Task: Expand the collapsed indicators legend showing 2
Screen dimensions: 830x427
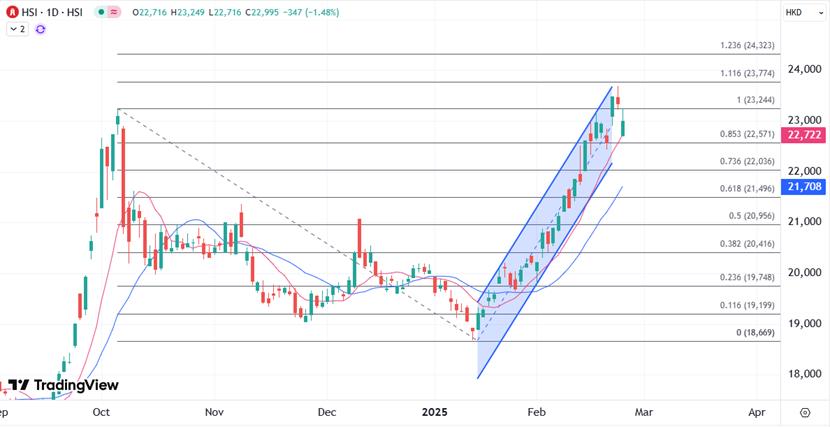Action: [x=16, y=29]
